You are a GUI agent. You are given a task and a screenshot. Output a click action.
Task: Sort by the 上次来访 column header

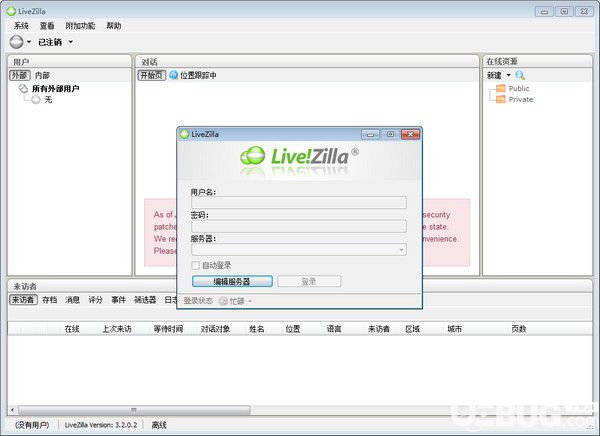(117, 329)
